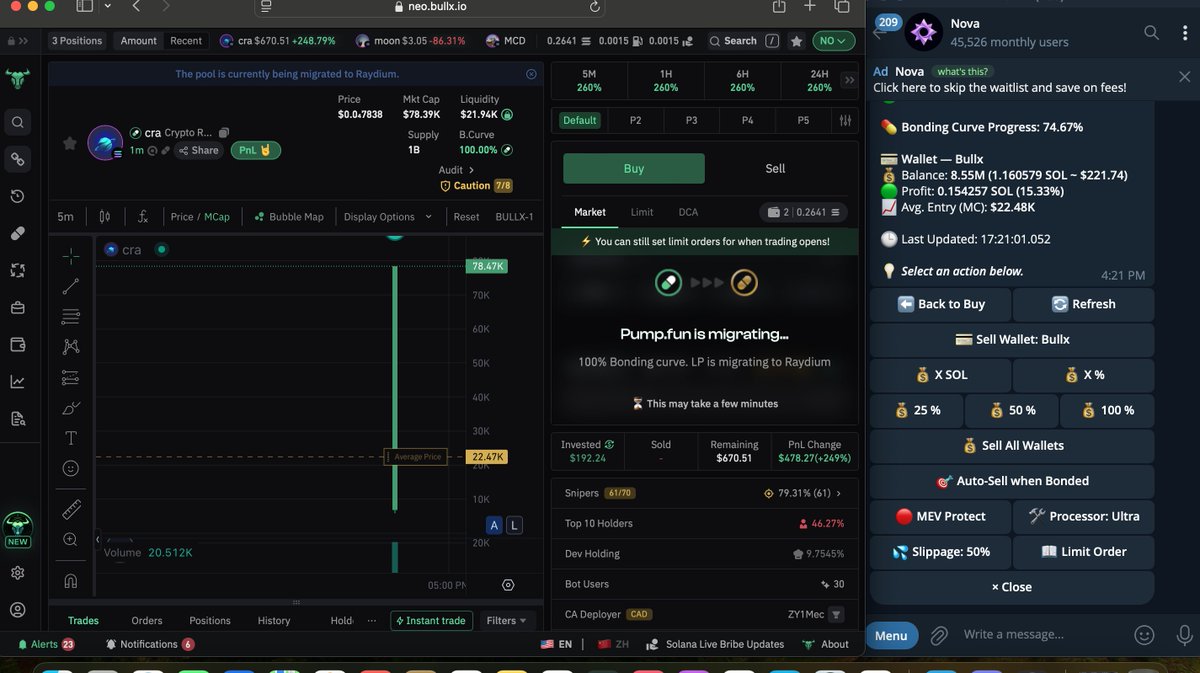Open the NO dropdown in top bar
This screenshot has width=1200, height=673.
coord(833,41)
